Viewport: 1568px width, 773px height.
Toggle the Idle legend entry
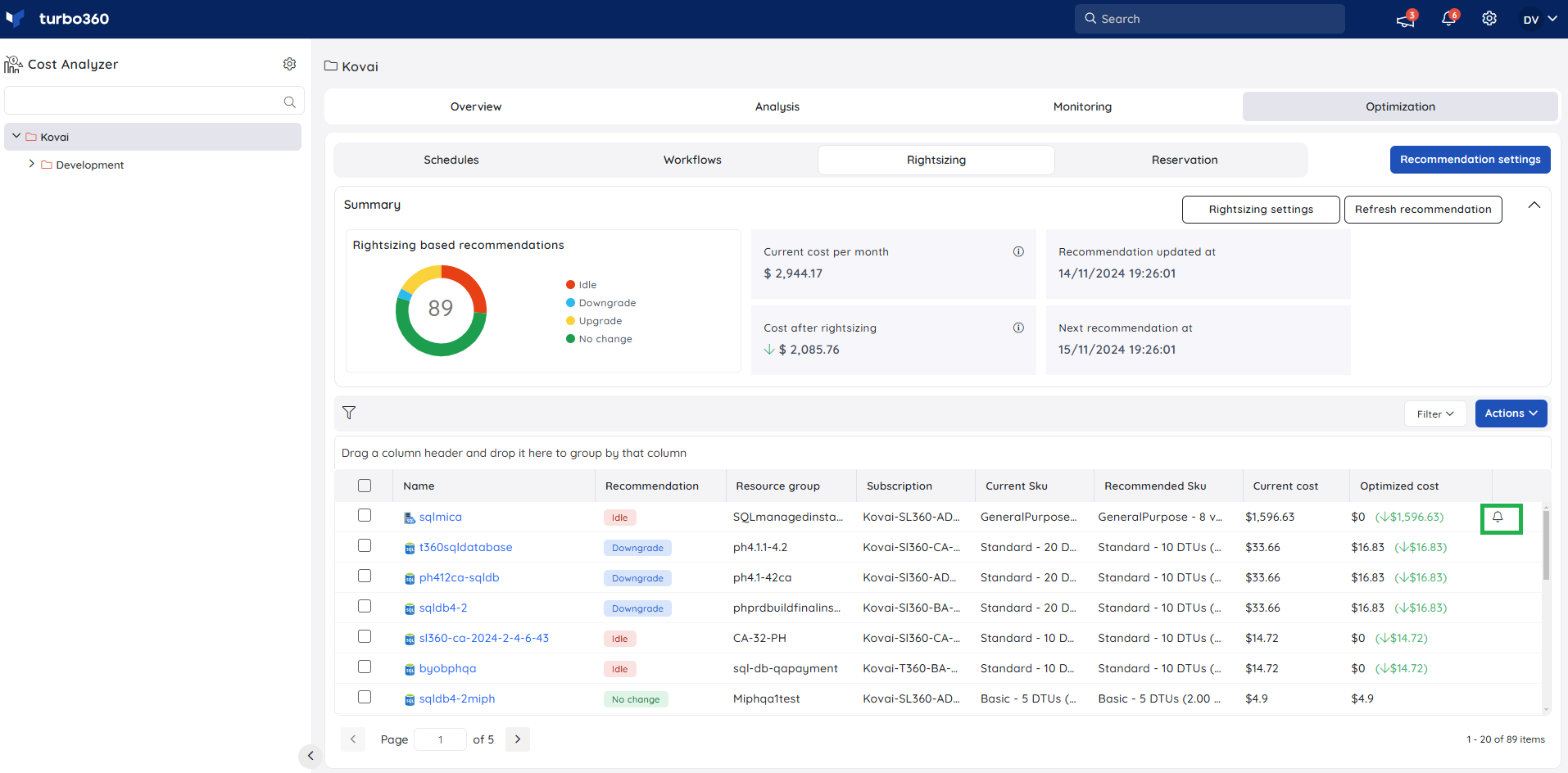[x=581, y=285]
